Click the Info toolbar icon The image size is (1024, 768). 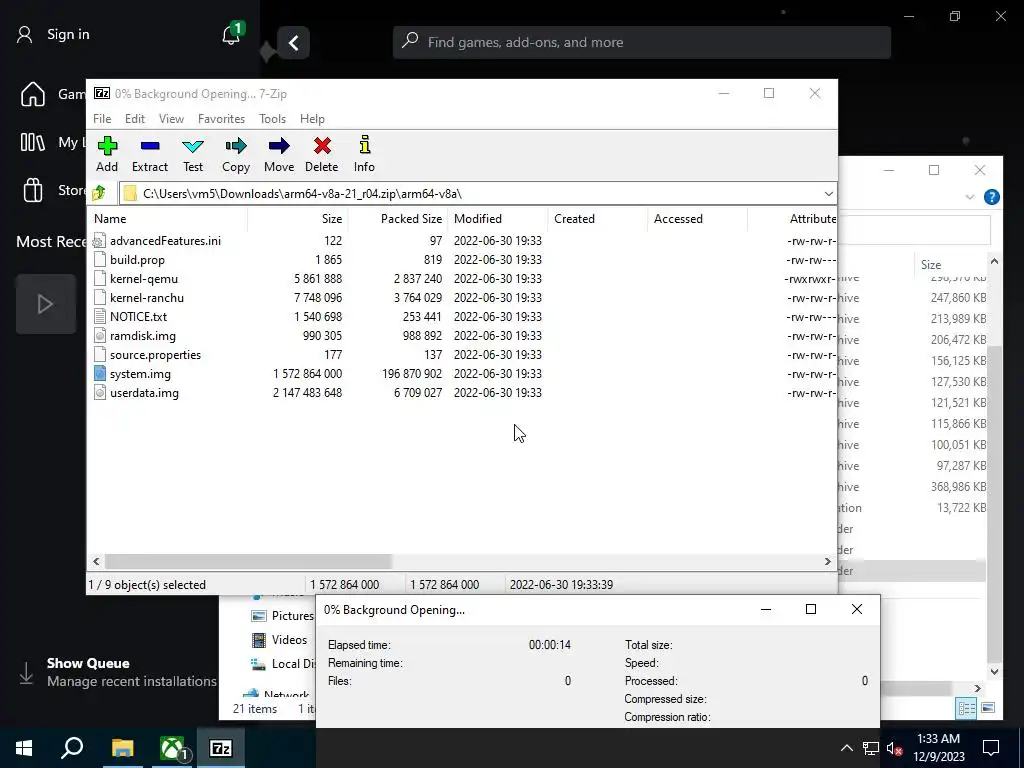(364, 154)
